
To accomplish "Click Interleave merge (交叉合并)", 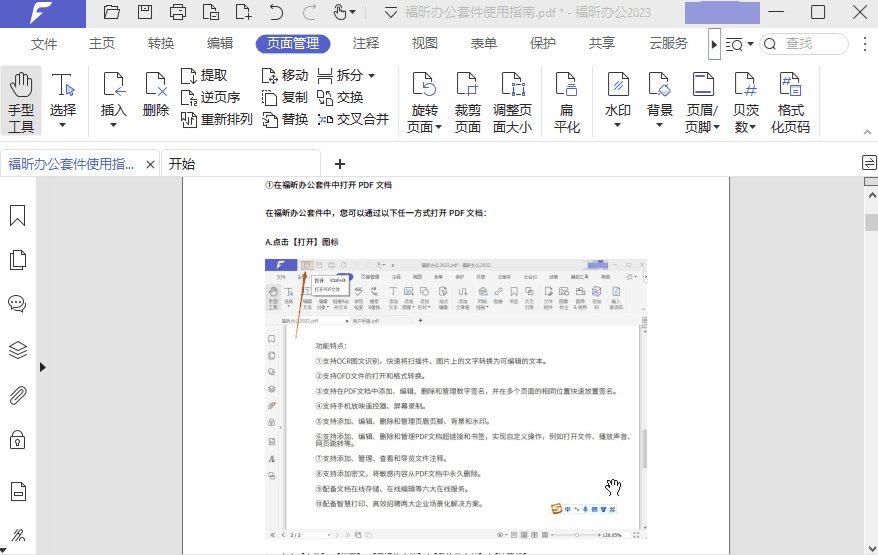I will click(x=353, y=119).
